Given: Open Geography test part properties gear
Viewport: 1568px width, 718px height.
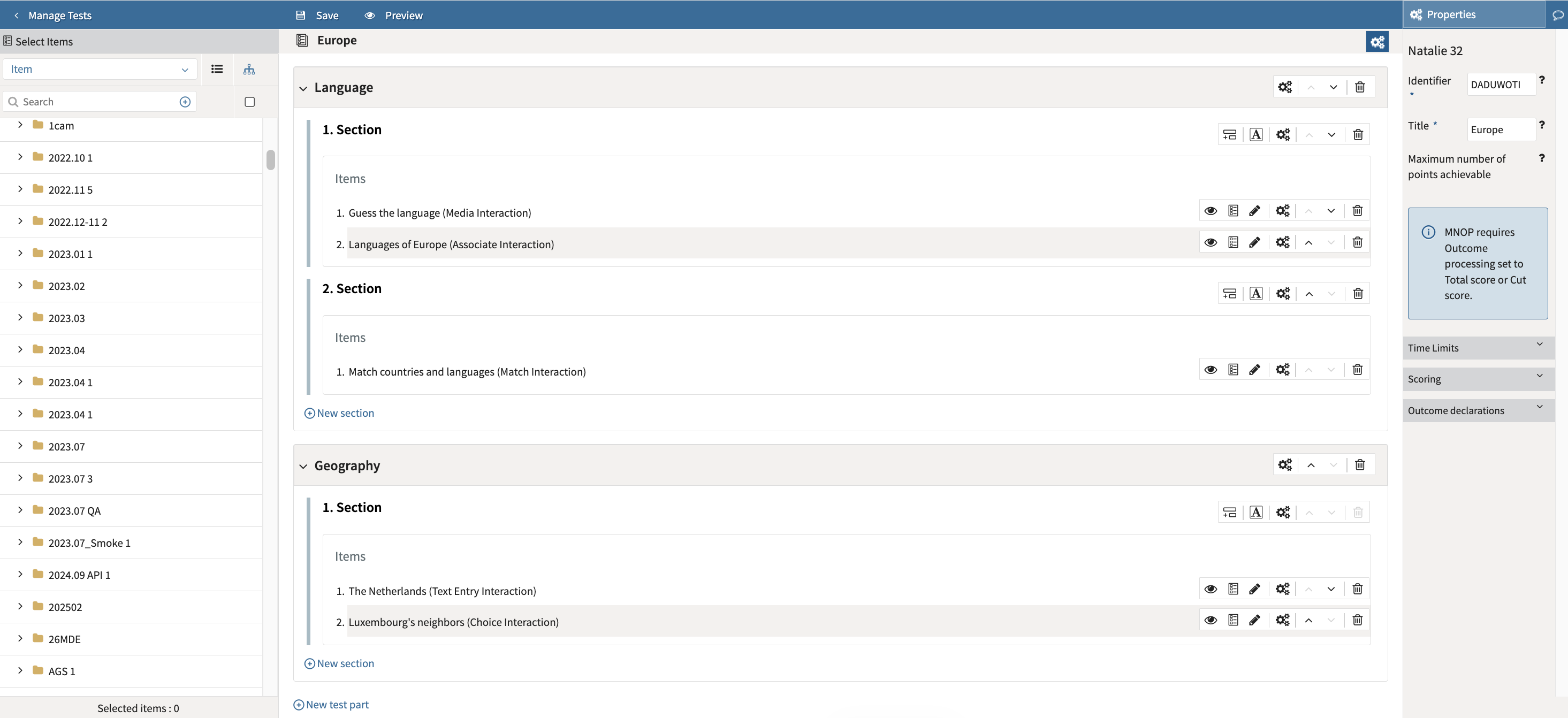Looking at the screenshot, I should click(1284, 465).
